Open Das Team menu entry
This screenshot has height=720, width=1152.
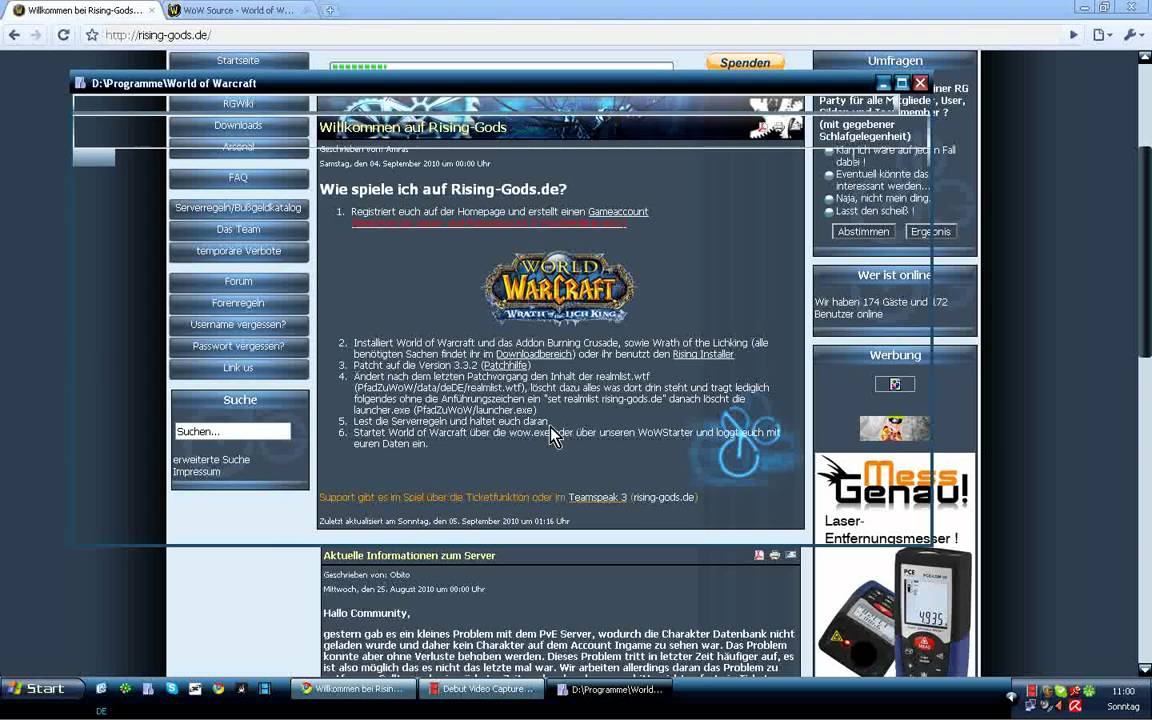tap(238, 229)
